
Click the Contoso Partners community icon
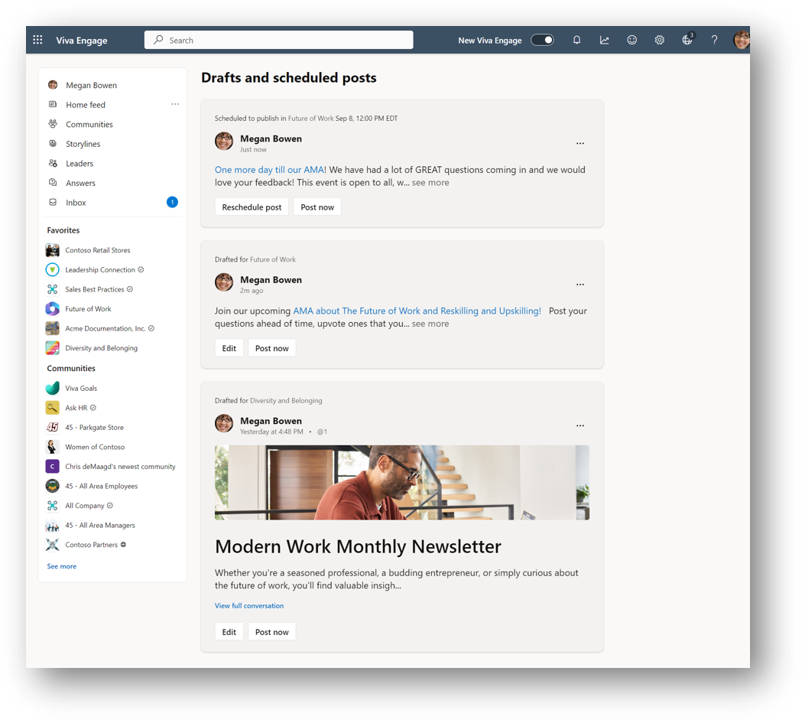(52, 545)
